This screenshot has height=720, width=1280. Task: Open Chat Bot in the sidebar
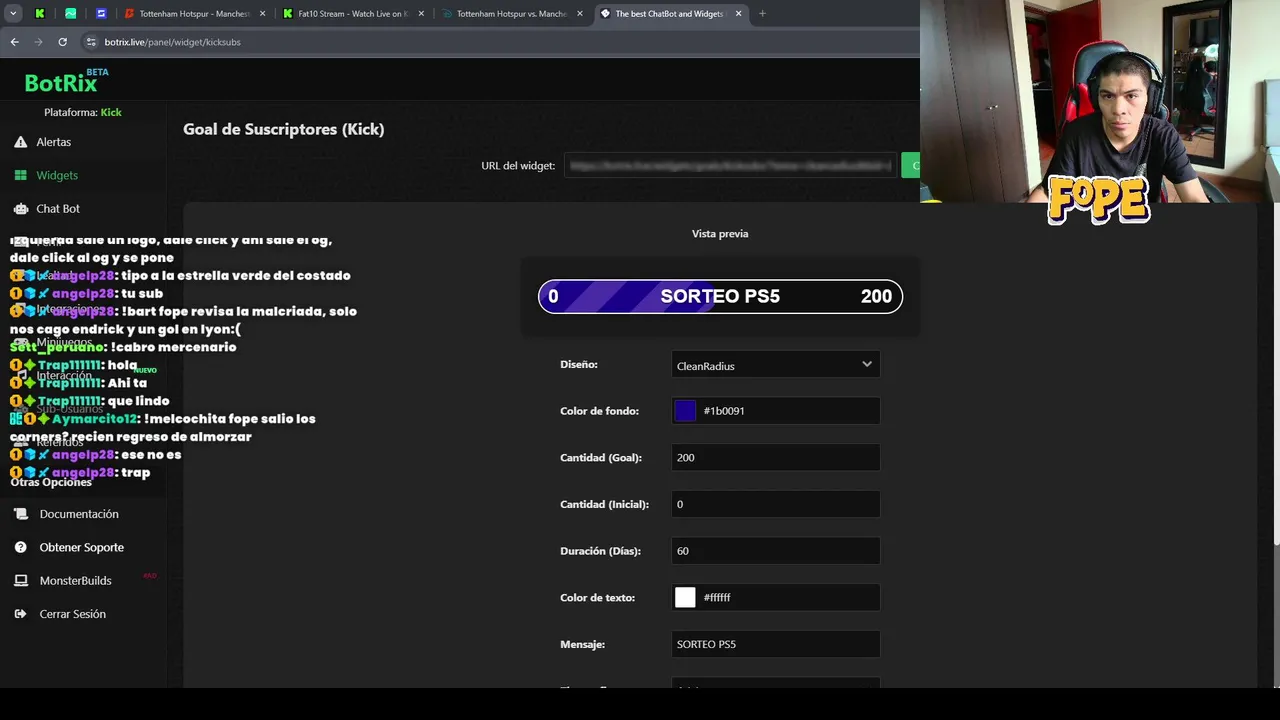tap(58, 208)
